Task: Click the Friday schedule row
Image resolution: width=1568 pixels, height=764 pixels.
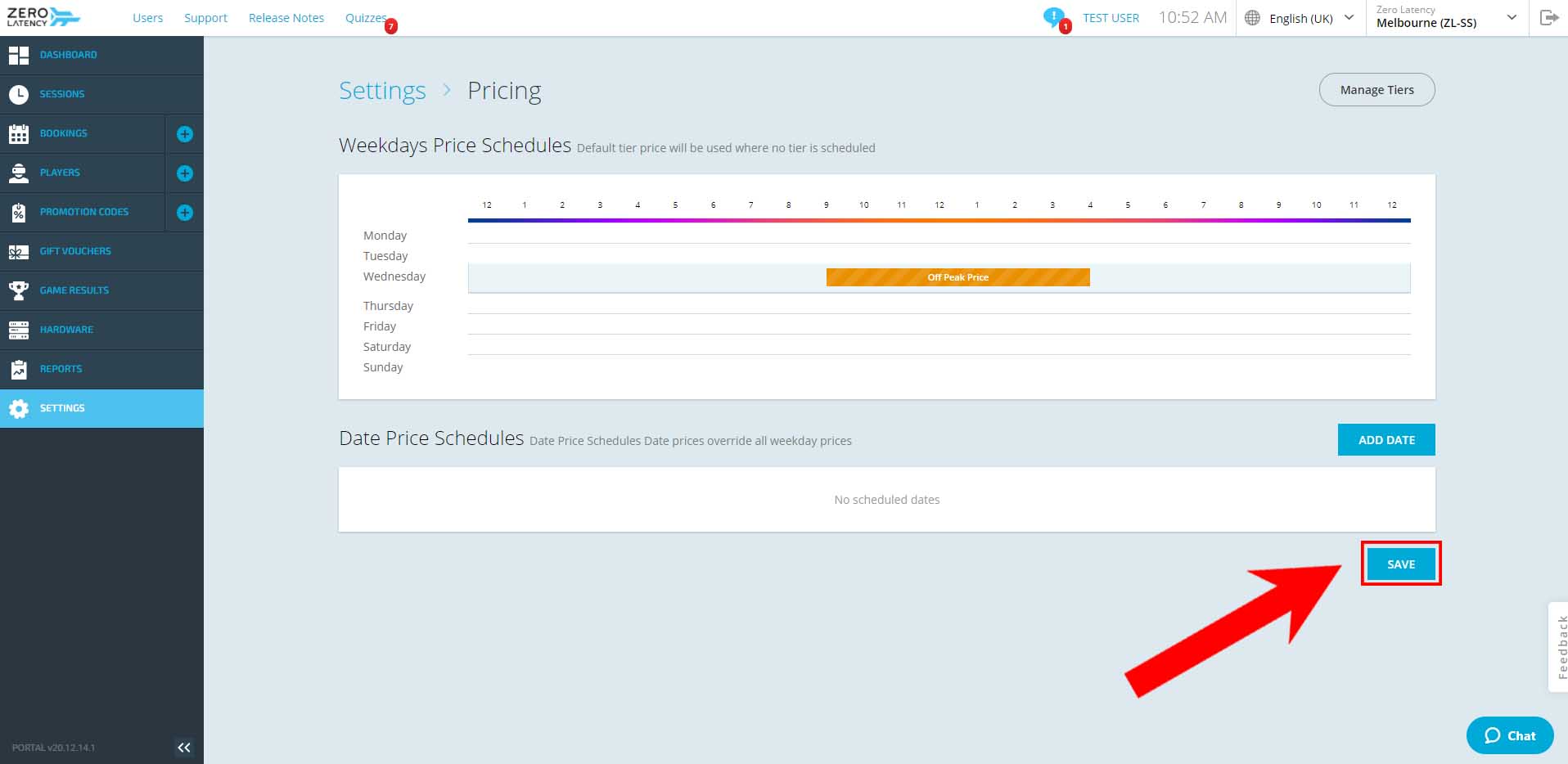Action: coord(939,324)
